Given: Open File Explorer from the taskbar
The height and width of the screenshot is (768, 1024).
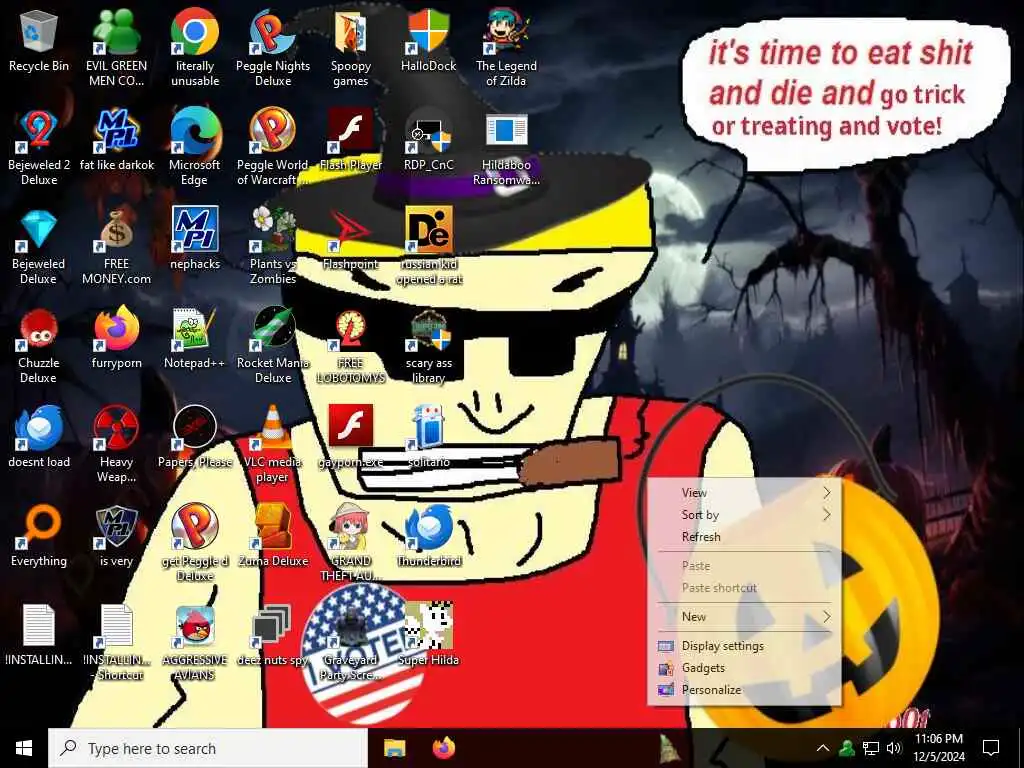Looking at the screenshot, I should pyautogui.click(x=394, y=748).
